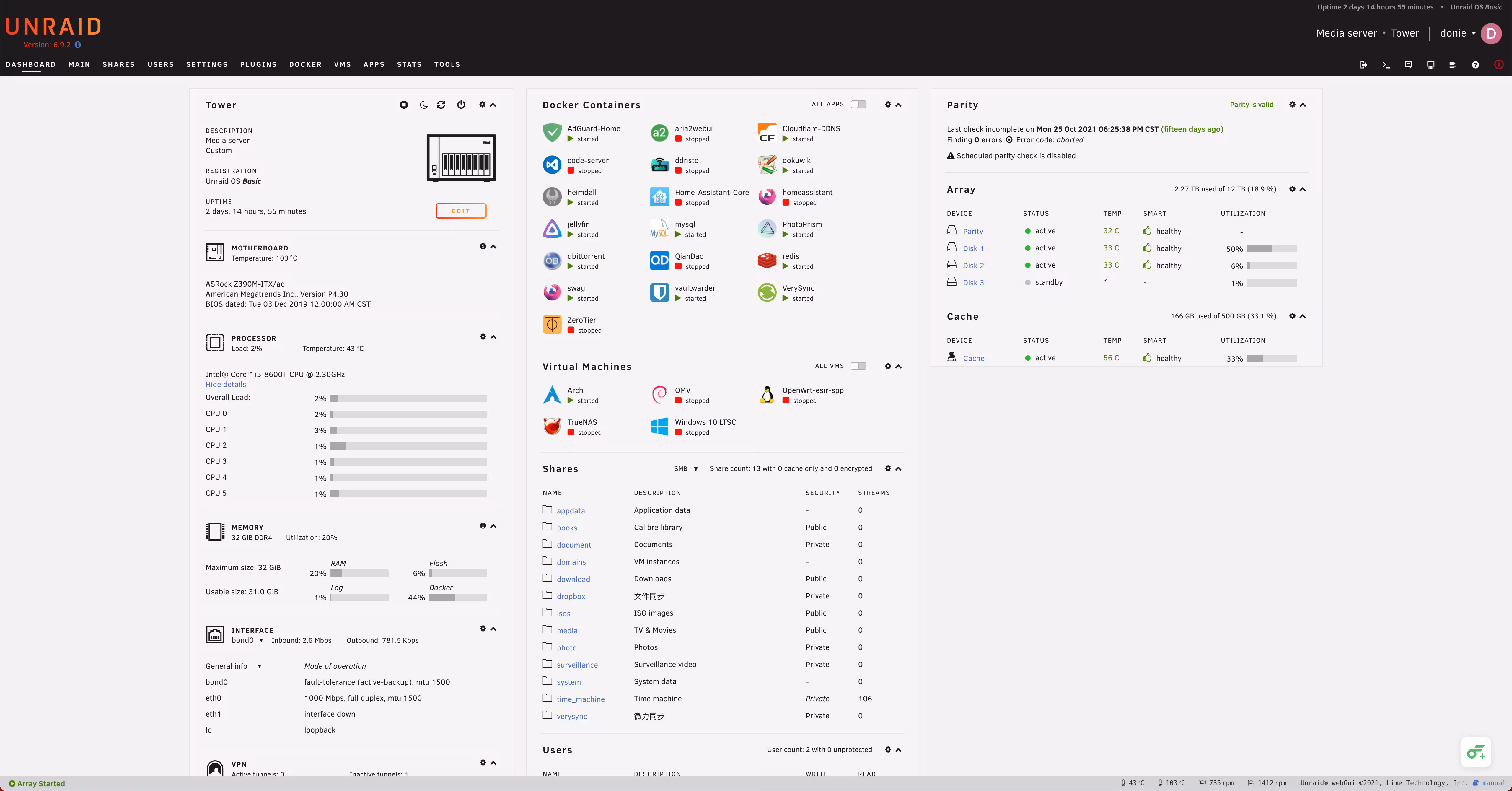Open the Docker Containers settings gear
Screen dimensions: 1512x791
coord(887,105)
